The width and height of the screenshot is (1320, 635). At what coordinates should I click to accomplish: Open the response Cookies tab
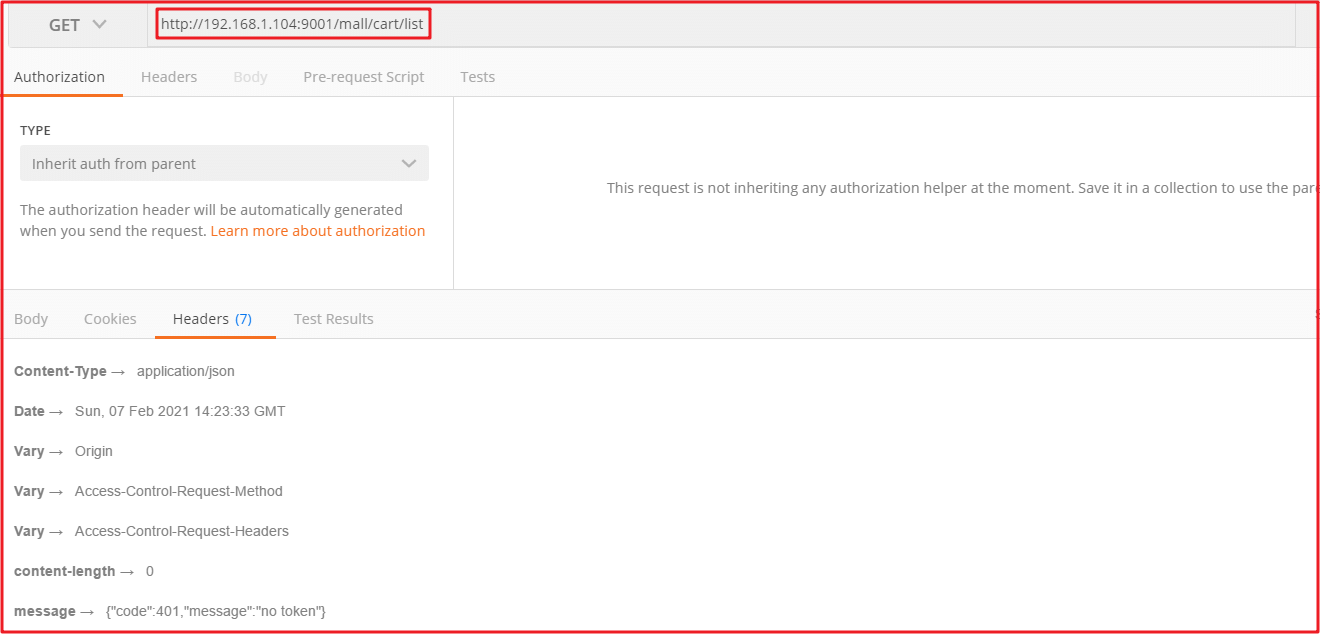(110, 319)
